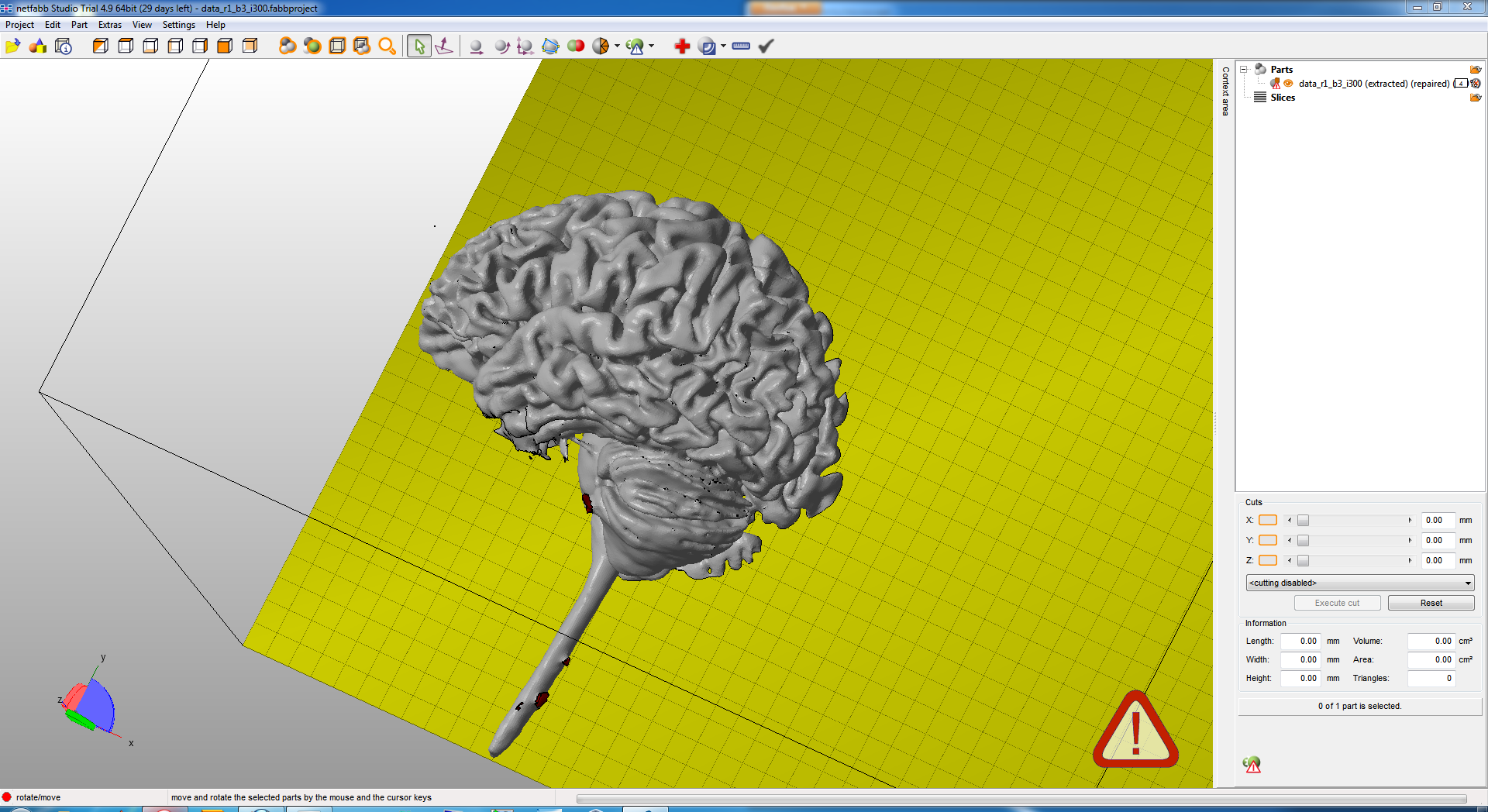This screenshot has height=812, width=1488.
Task: Click the red cross repair tool
Action: pos(682,46)
